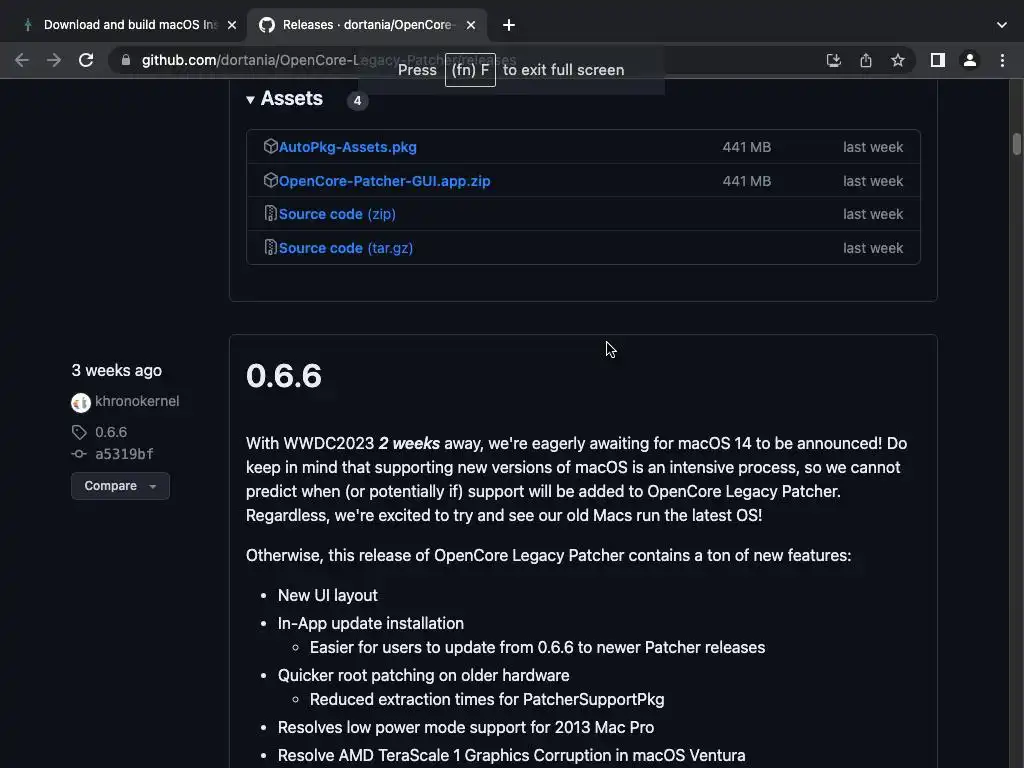This screenshot has height=768, width=1024.
Task: Click the 'In-App update installation' bullet
Action: 370,624
